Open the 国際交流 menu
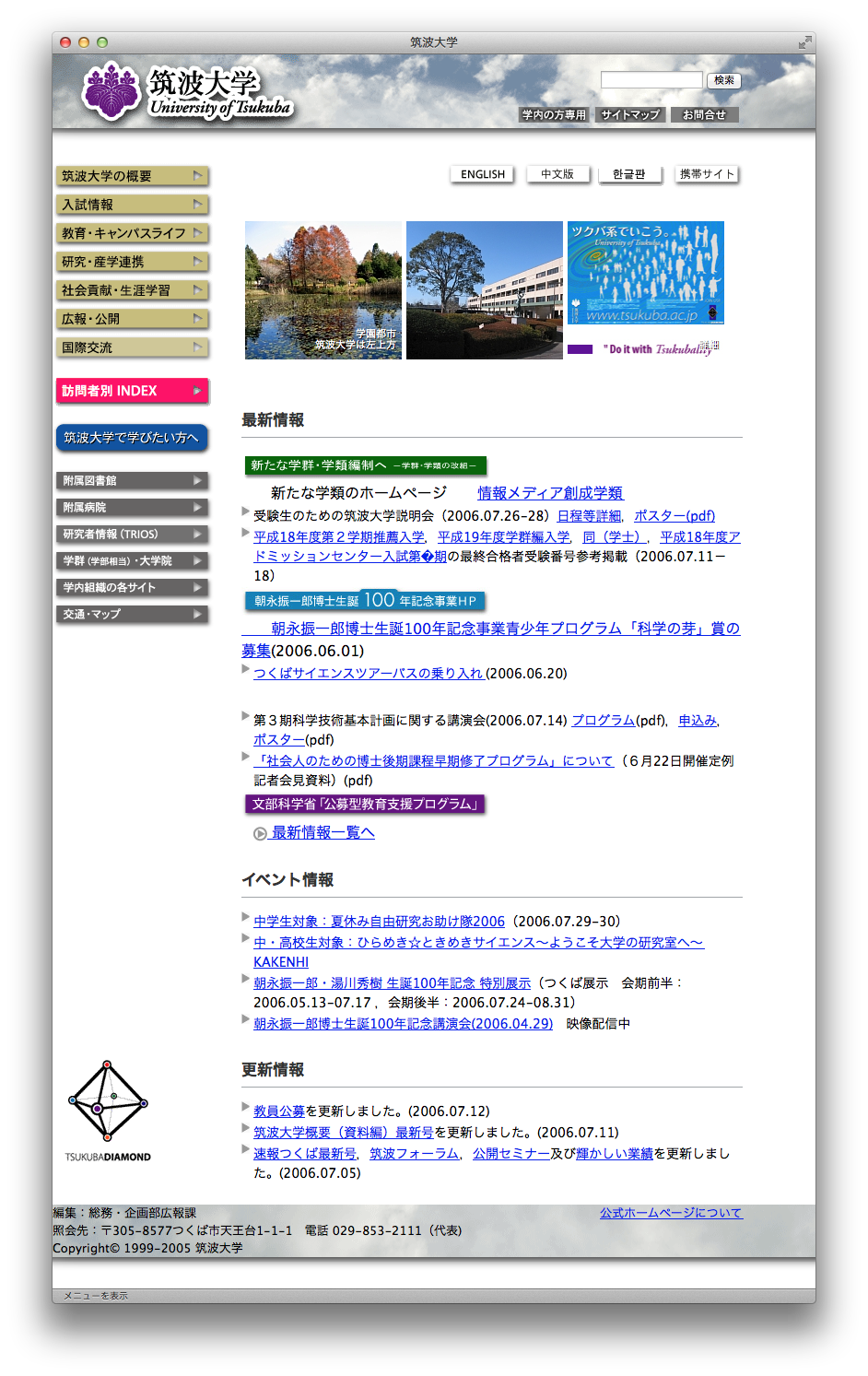The height and width of the screenshot is (1376, 868). [132, 347]
